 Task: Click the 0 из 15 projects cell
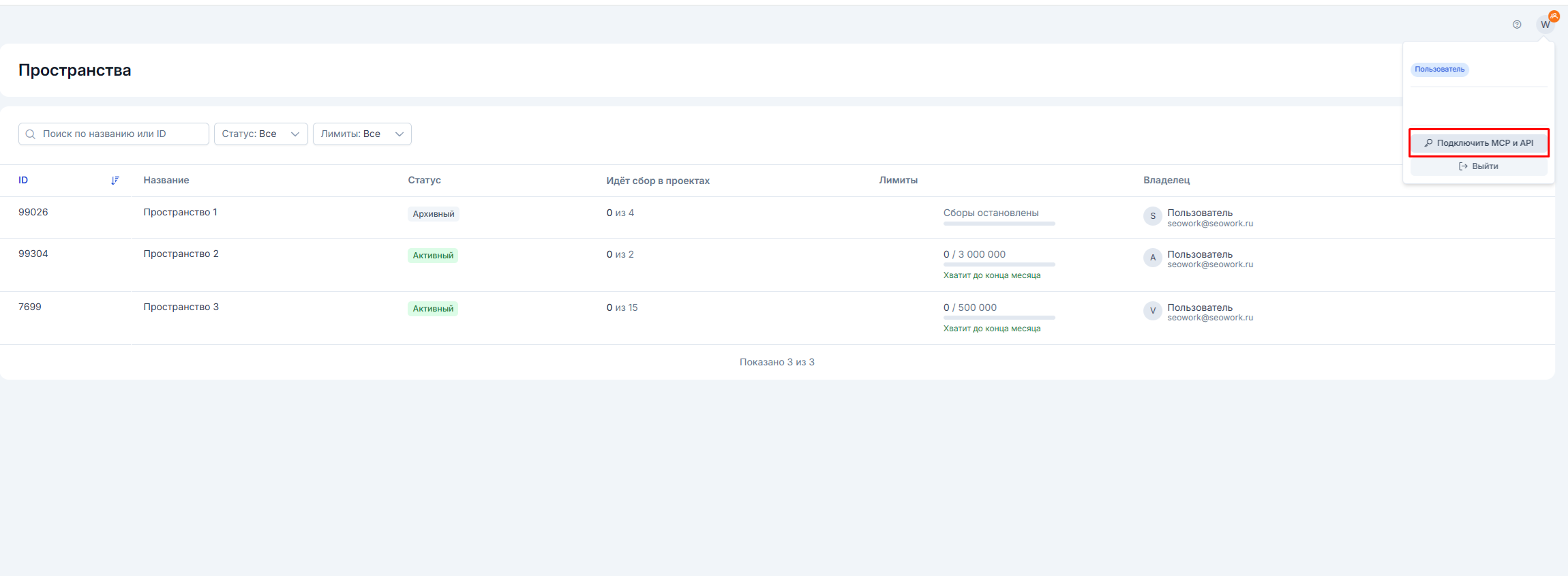tap(622, 308)
